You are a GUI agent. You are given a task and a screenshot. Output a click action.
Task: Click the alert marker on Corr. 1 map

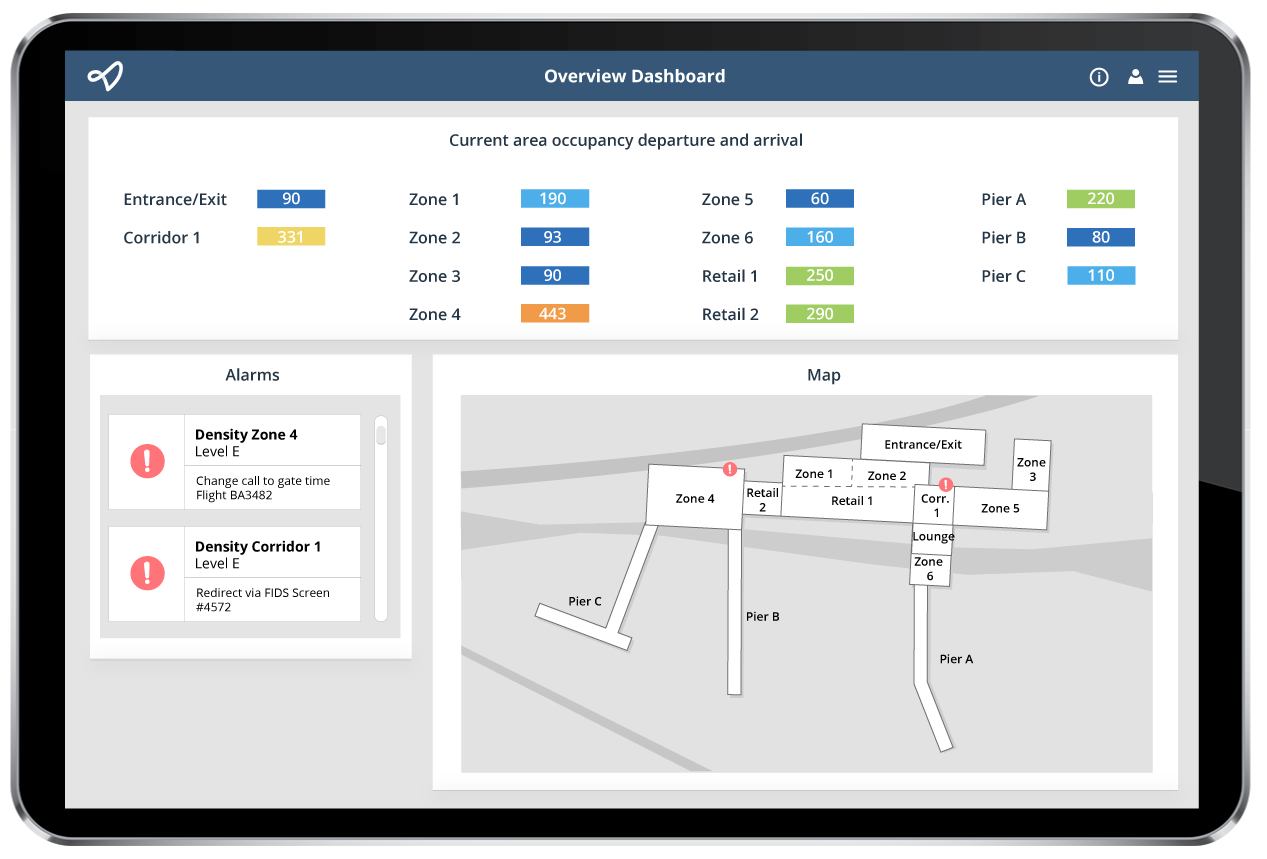pos(946,485)
